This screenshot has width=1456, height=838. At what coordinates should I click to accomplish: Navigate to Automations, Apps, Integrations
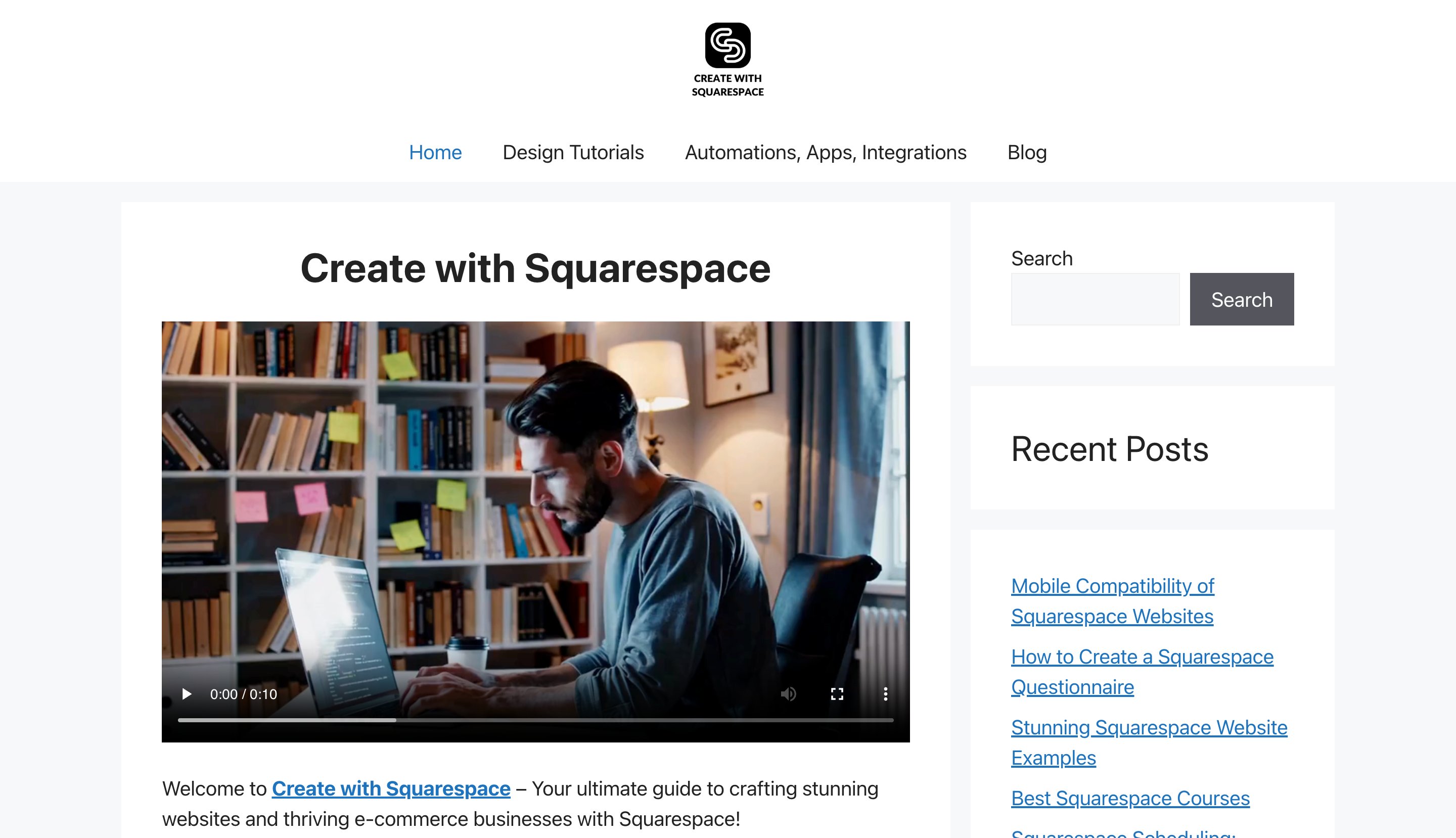pyautogui.click(x=825, y=152)
